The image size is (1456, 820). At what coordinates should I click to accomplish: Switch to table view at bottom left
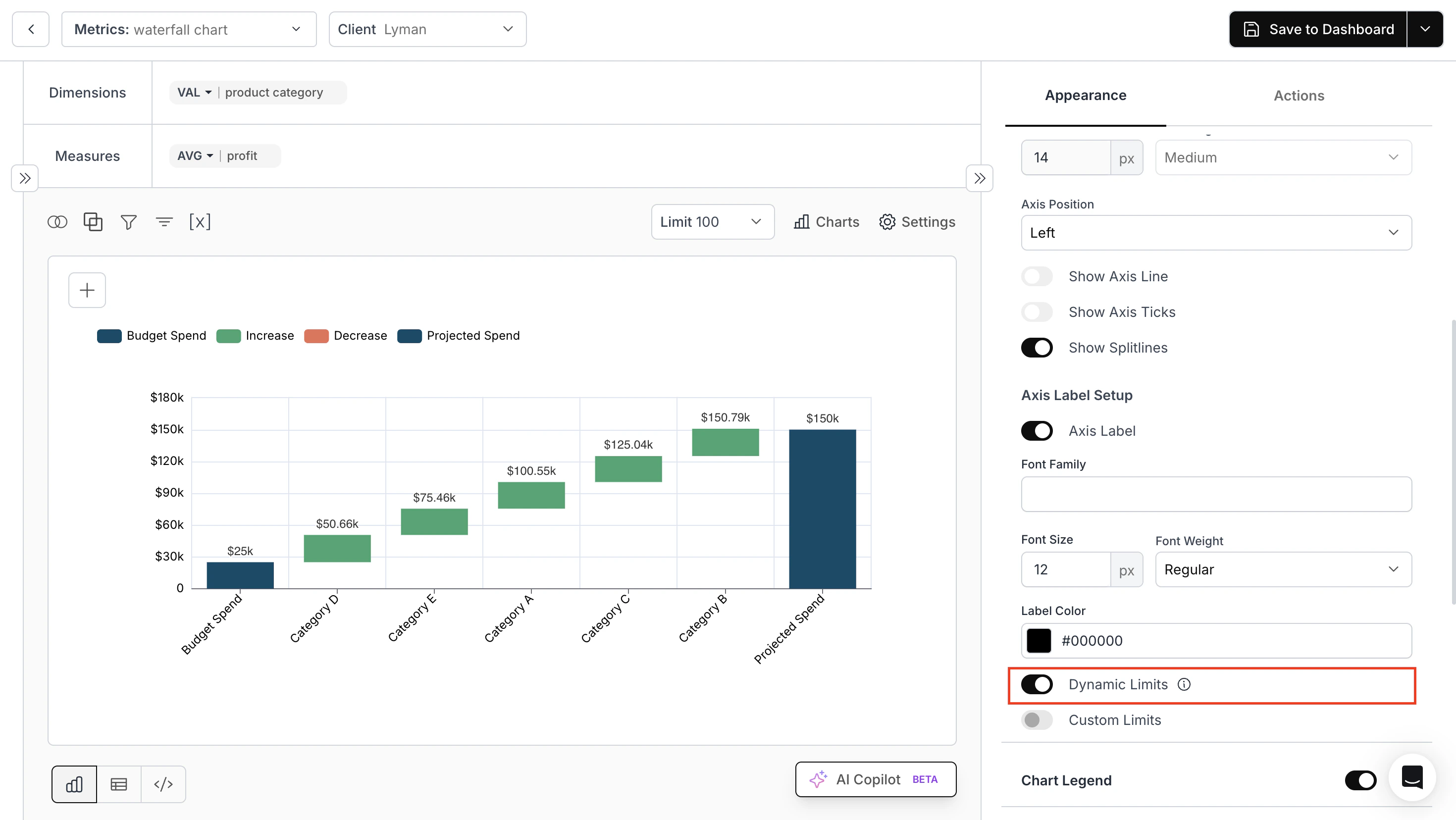(119, 784)
